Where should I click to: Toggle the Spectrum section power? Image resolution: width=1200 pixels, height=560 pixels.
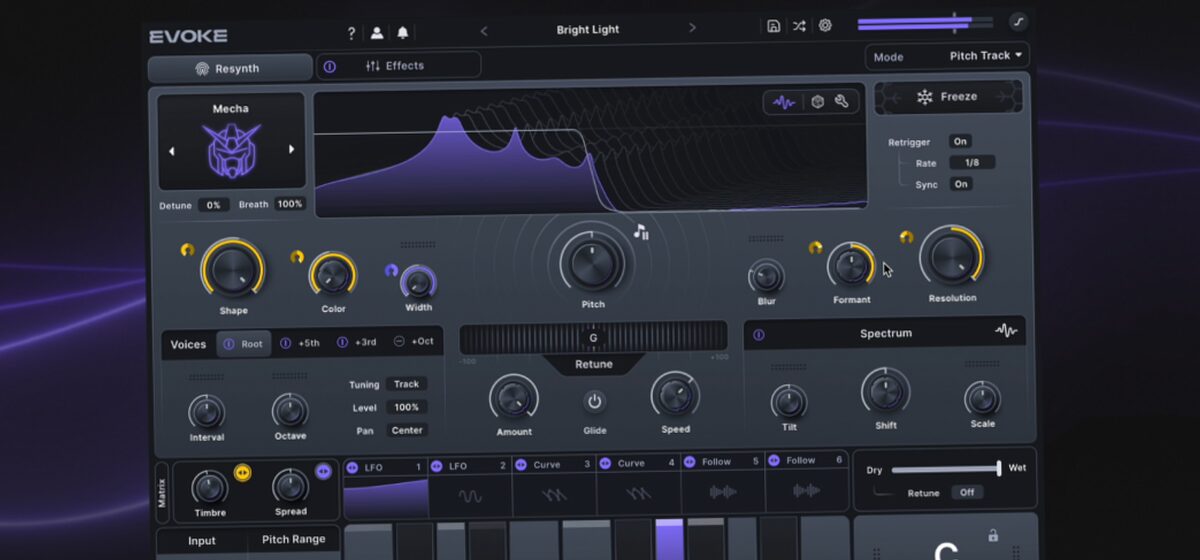(759, 335)
